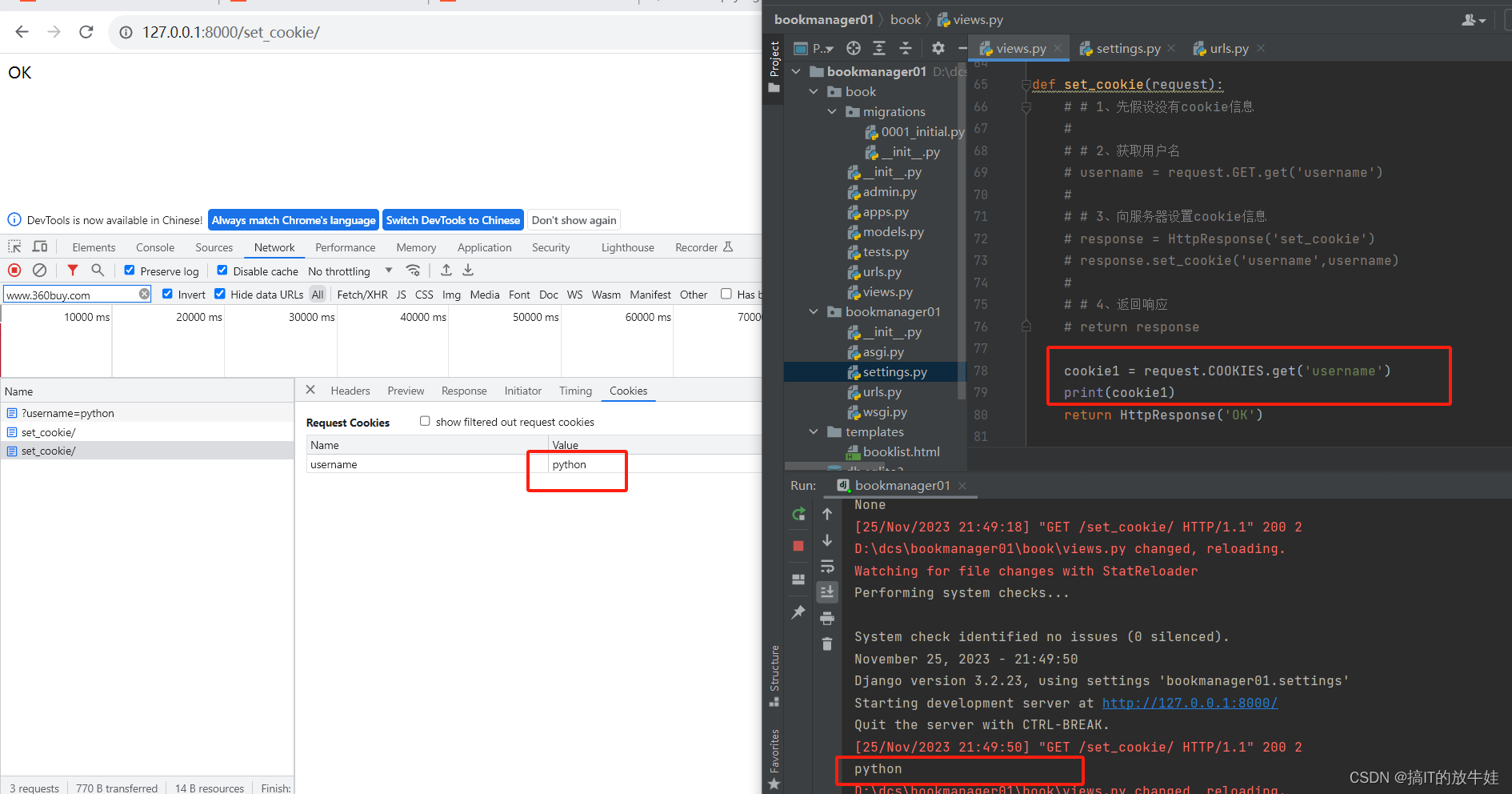Viewport: 1512px width, 794px height.
Task: Open network conditions wifi icon
Action: pos(413,271)
